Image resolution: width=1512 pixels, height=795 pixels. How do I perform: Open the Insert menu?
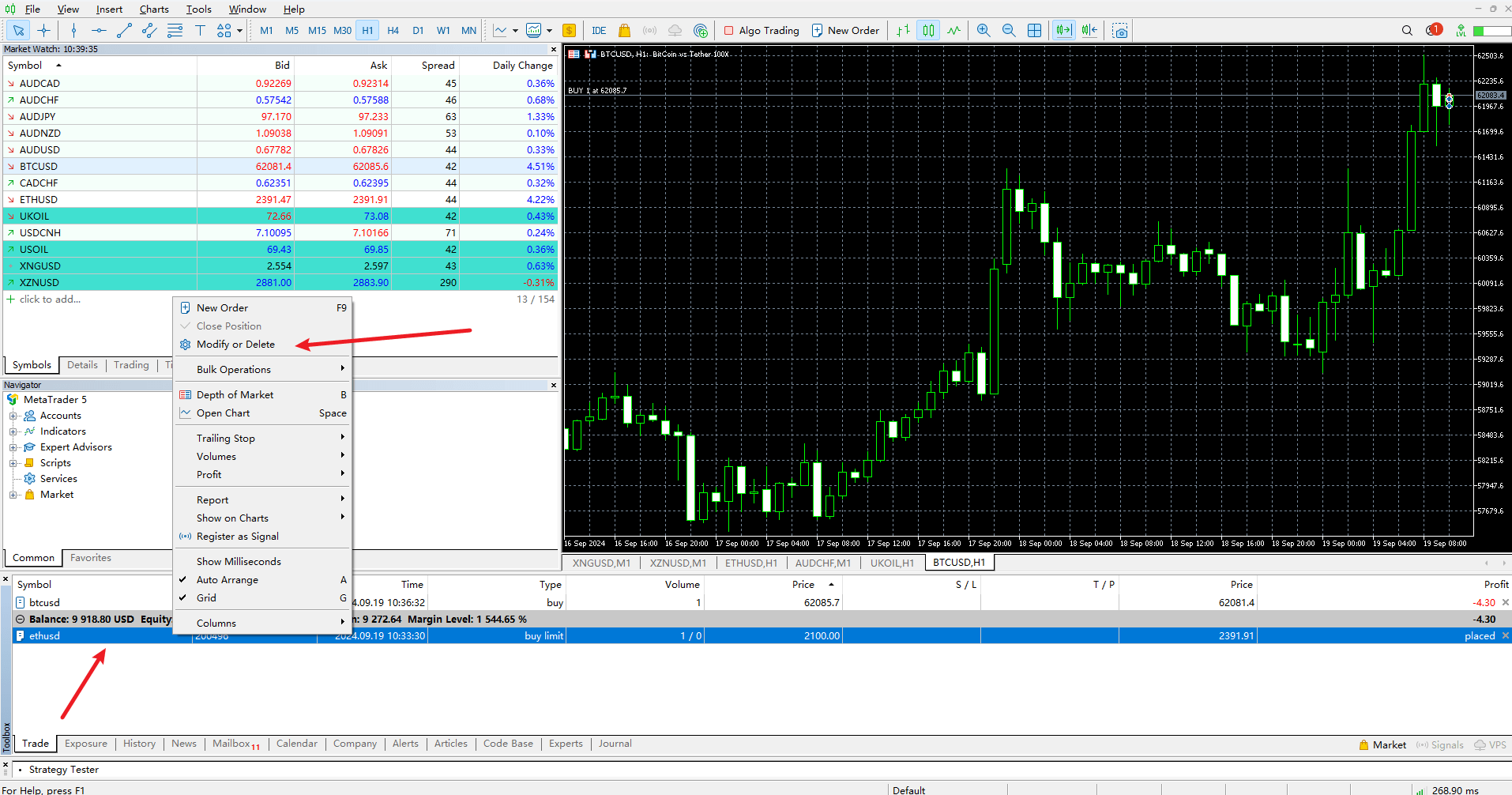[x=109, y=9]
